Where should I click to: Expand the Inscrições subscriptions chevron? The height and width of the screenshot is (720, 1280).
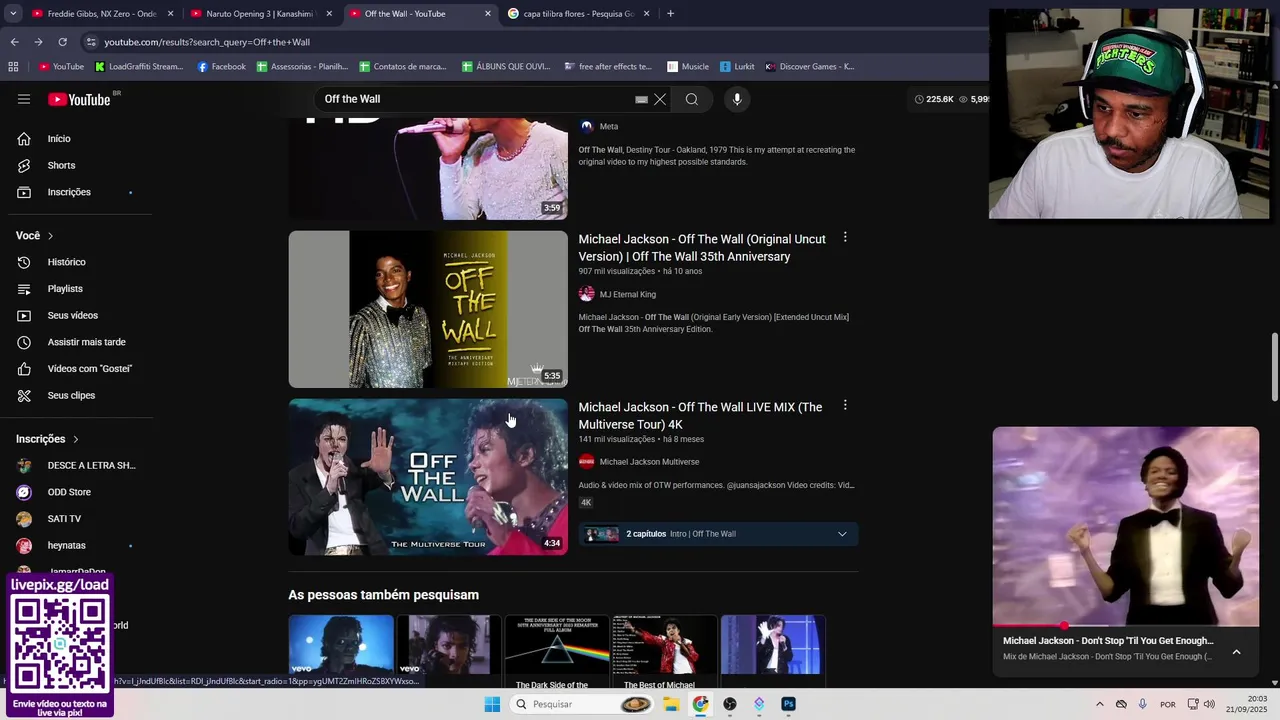pos(75,439)
